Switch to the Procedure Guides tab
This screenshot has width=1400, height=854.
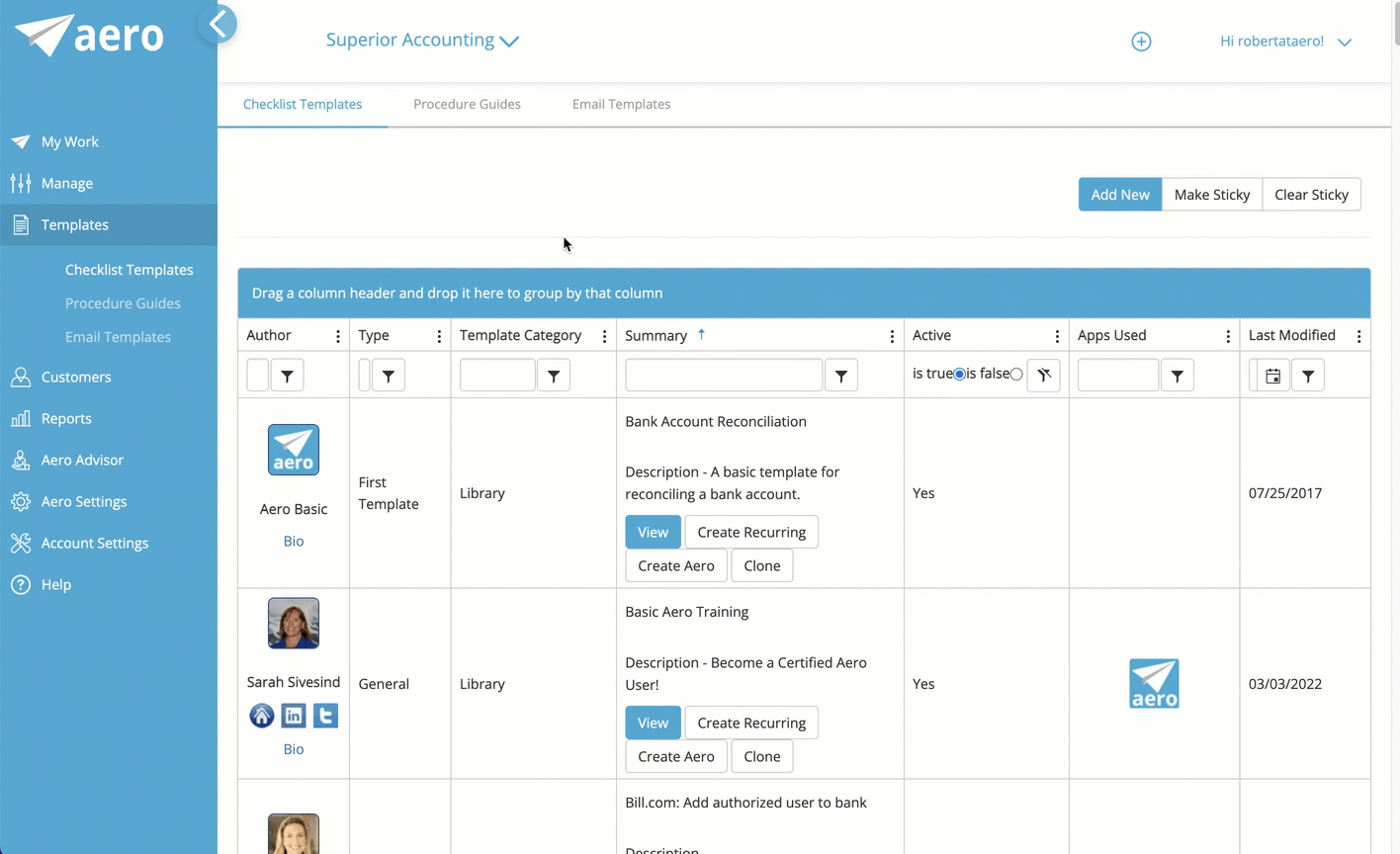click(467, 104)
